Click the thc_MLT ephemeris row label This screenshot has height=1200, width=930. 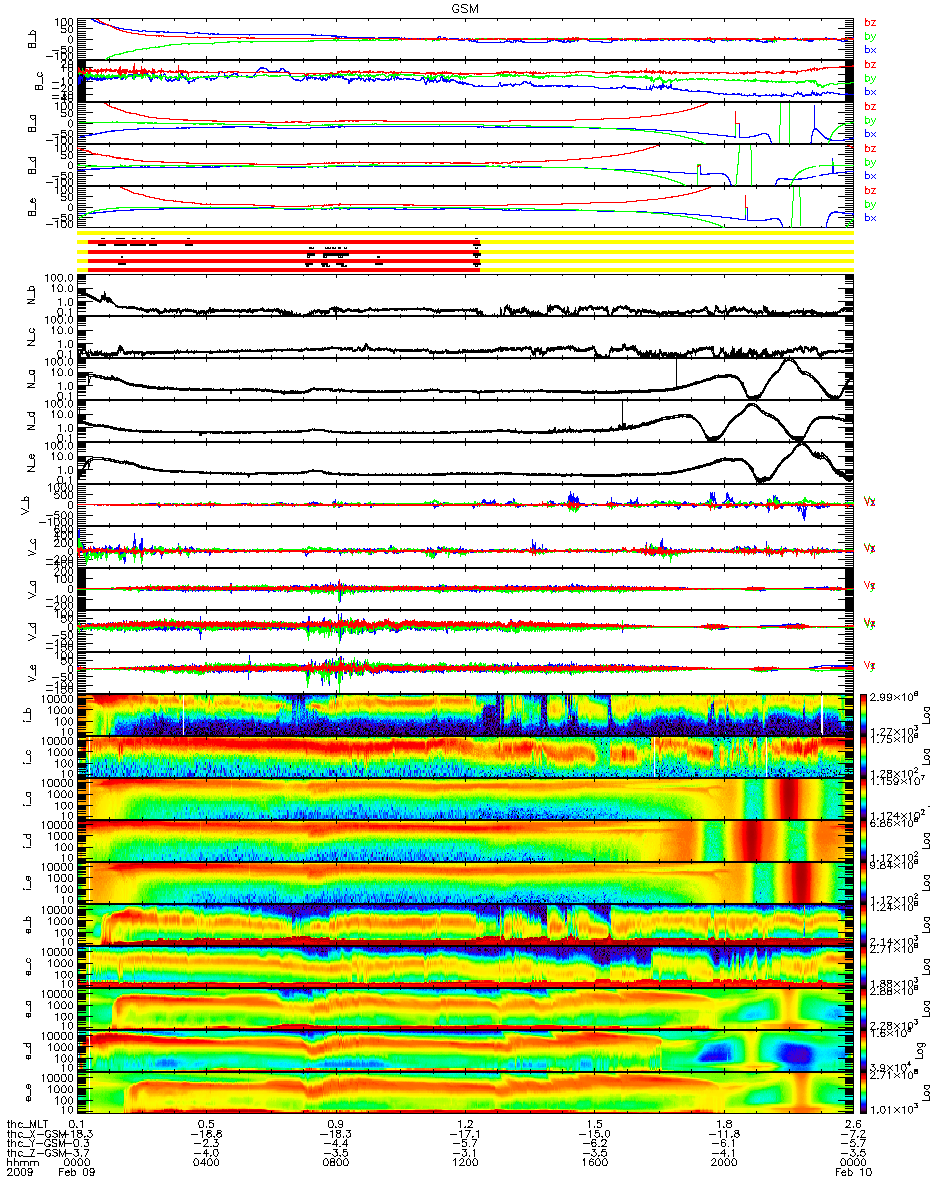tap(27, 1124)
